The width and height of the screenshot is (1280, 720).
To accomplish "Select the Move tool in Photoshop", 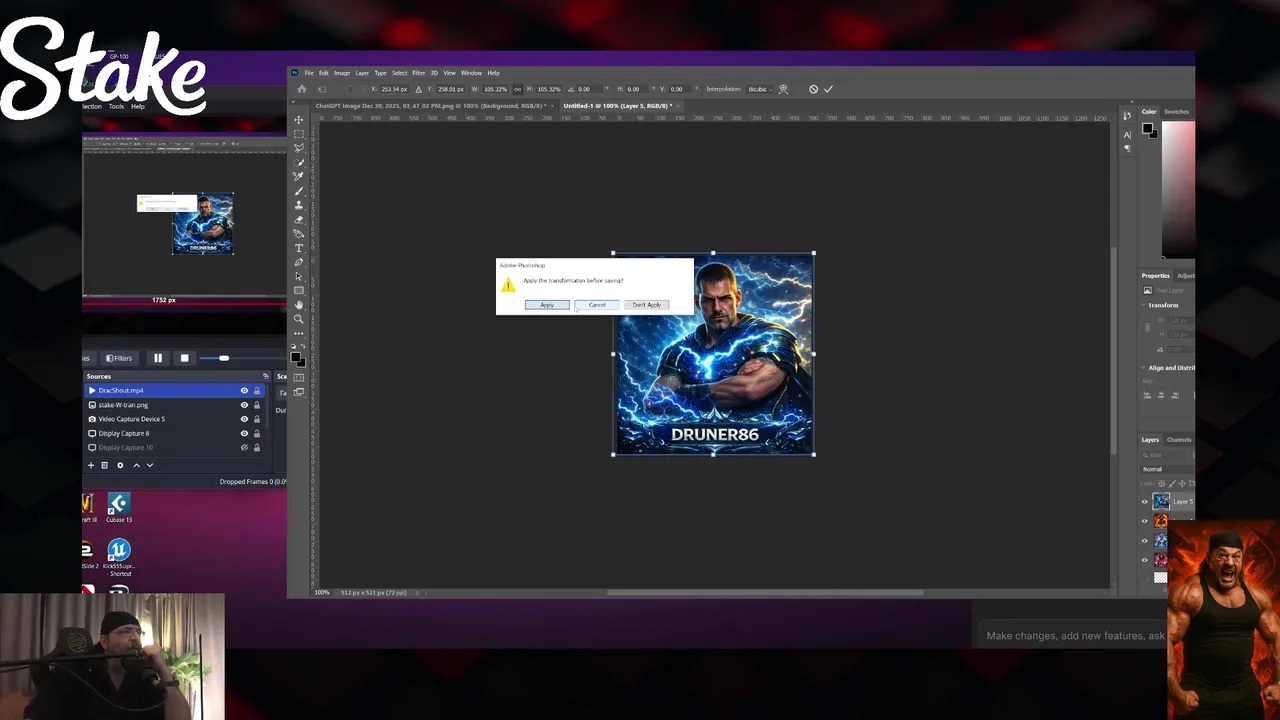I will tap(298, 120).
